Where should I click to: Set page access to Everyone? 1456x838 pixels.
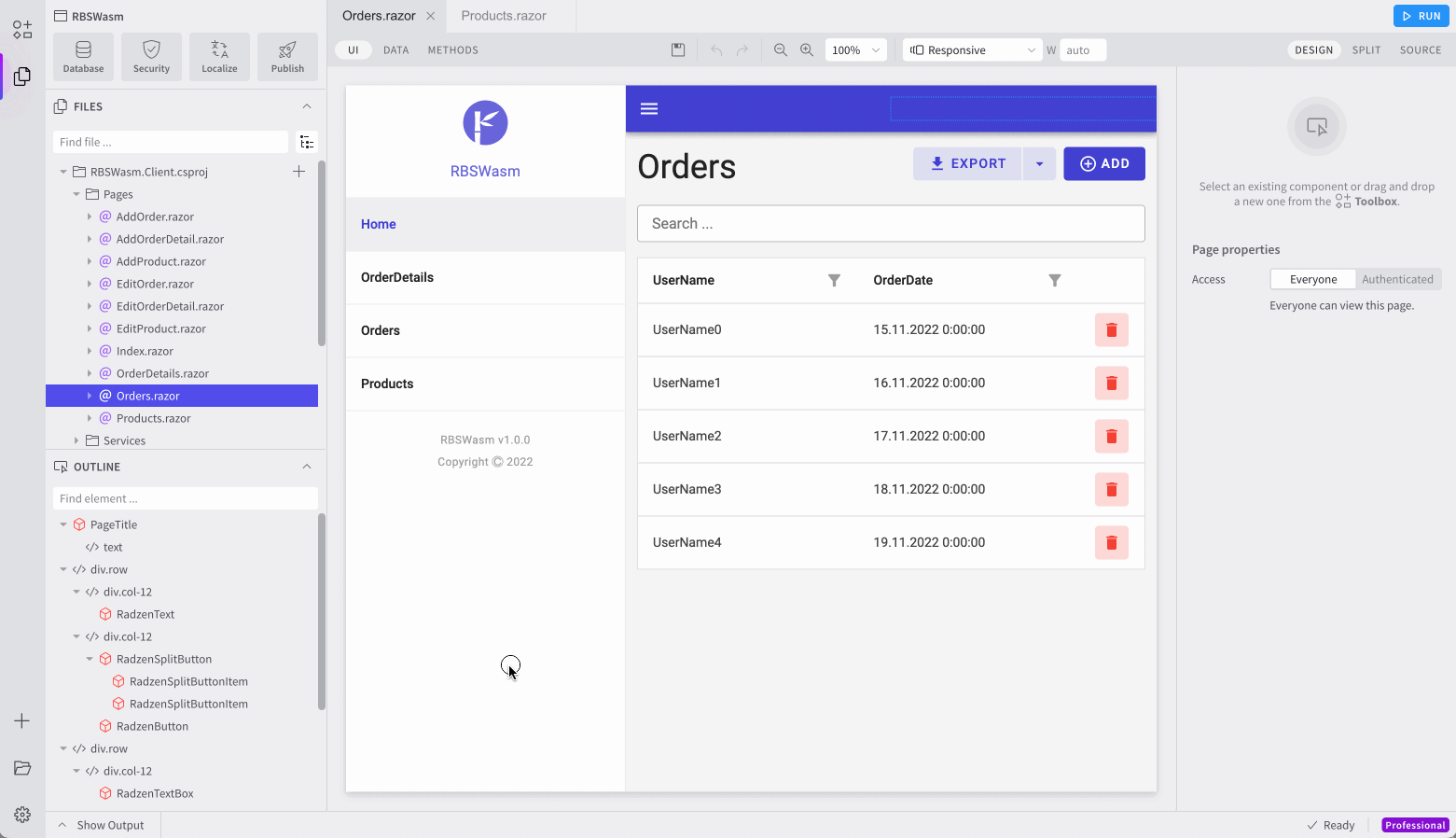coord(1312,279)
